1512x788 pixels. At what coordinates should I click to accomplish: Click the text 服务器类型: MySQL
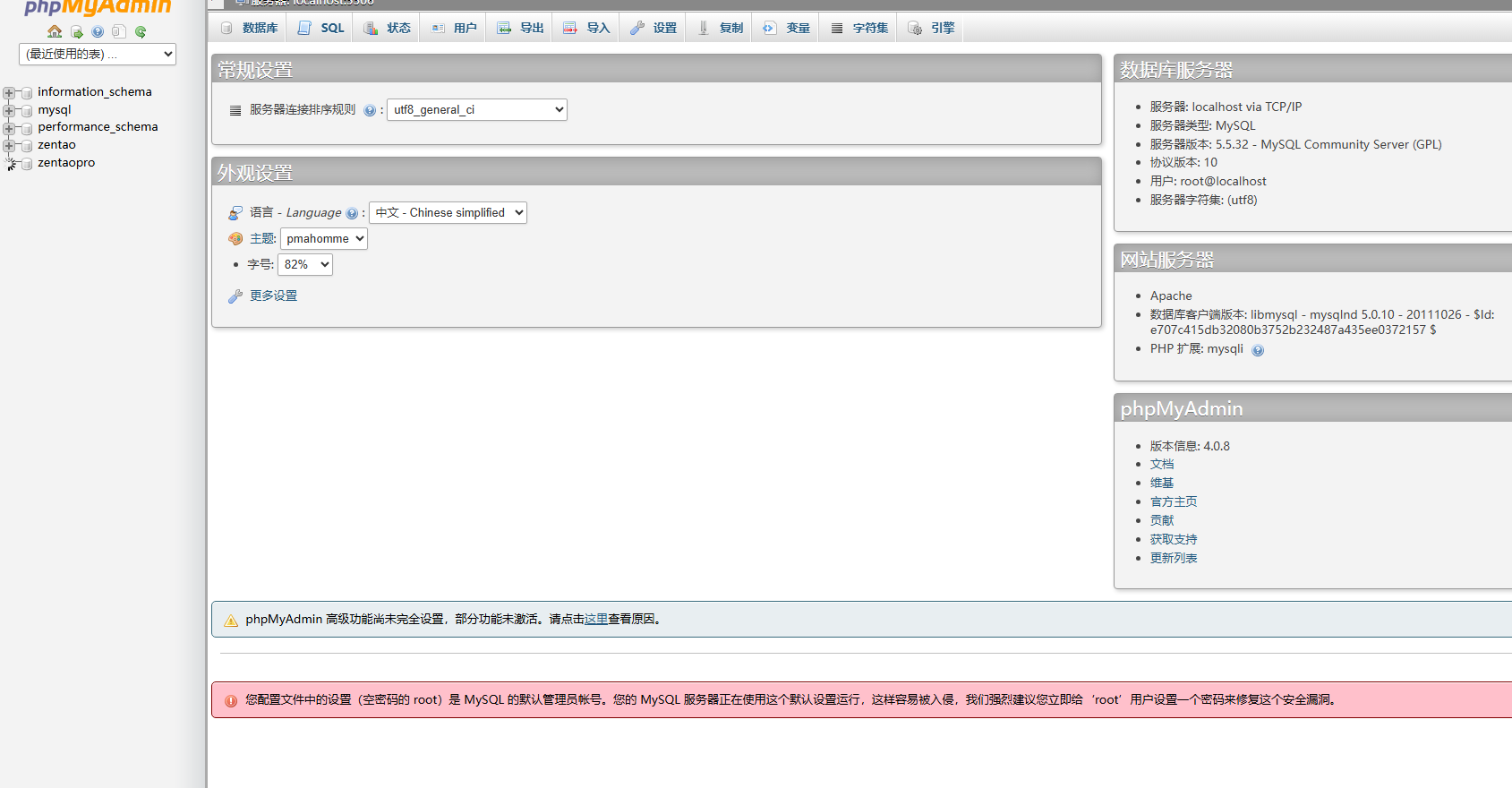(x=1202, y=125)
